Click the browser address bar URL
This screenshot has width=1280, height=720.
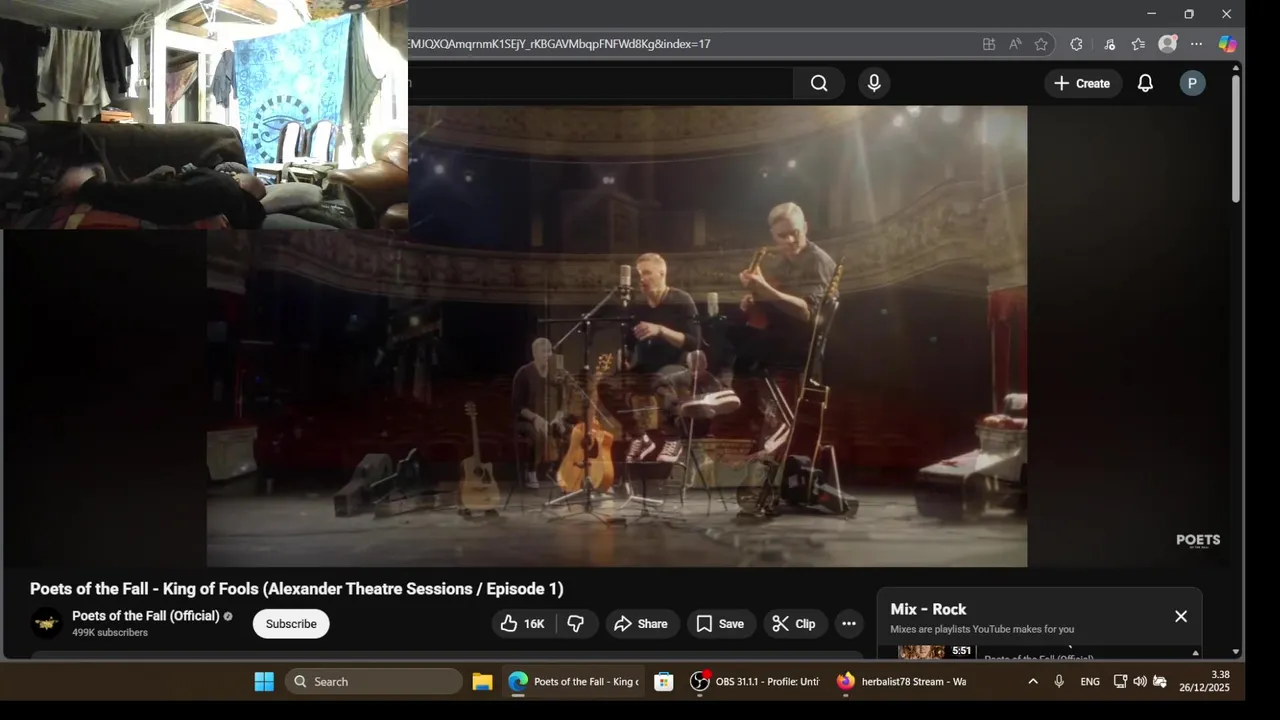point(560,44)
